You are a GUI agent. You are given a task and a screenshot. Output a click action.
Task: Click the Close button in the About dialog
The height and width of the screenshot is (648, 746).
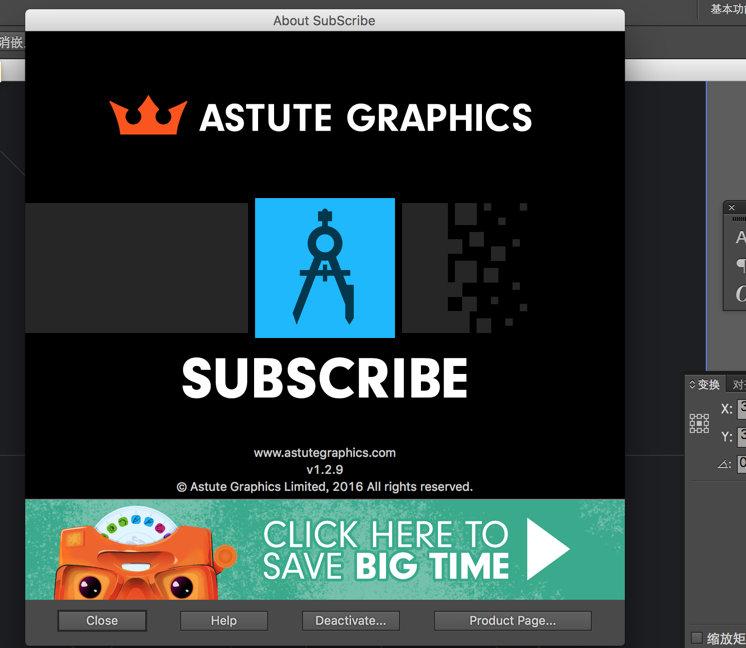click(x=102, y=621)
